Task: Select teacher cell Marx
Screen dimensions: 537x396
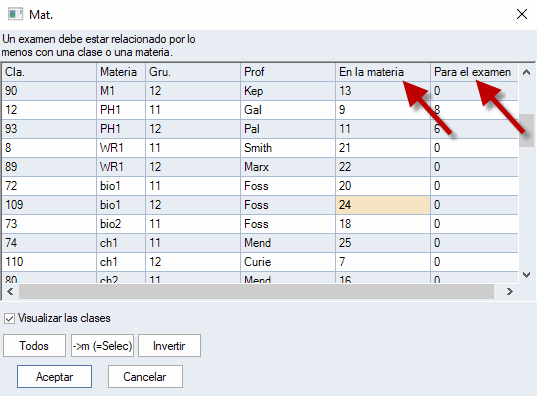Action: click(x=288, y=167)
